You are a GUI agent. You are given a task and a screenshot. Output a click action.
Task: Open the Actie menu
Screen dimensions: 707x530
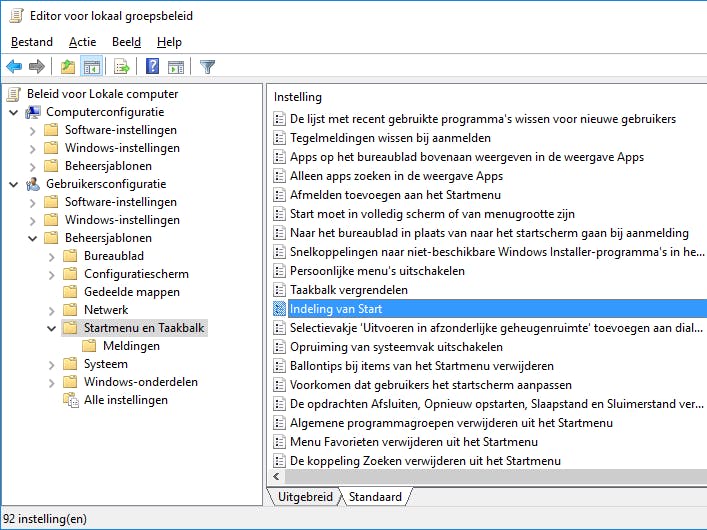[x=83, y=42]
